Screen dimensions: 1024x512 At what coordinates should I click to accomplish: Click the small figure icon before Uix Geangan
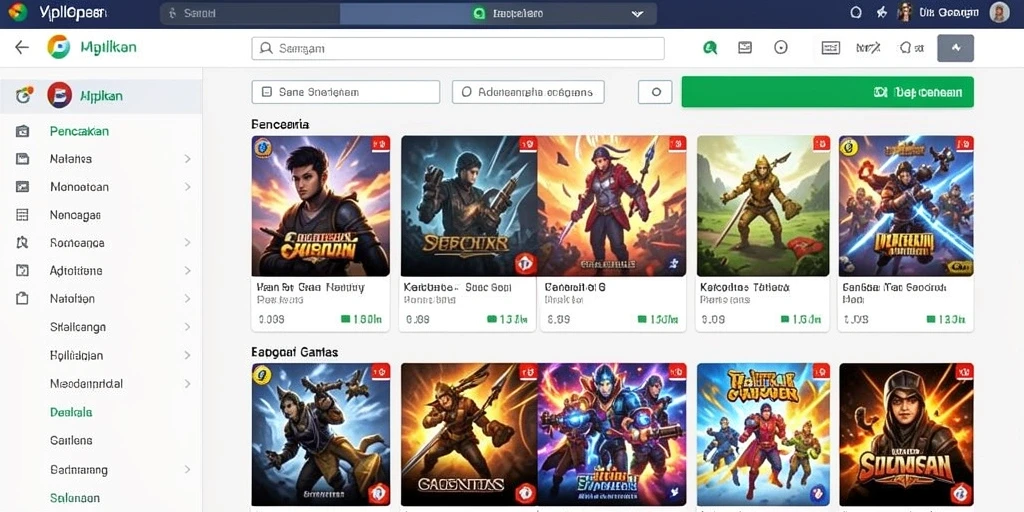(904, 12)
